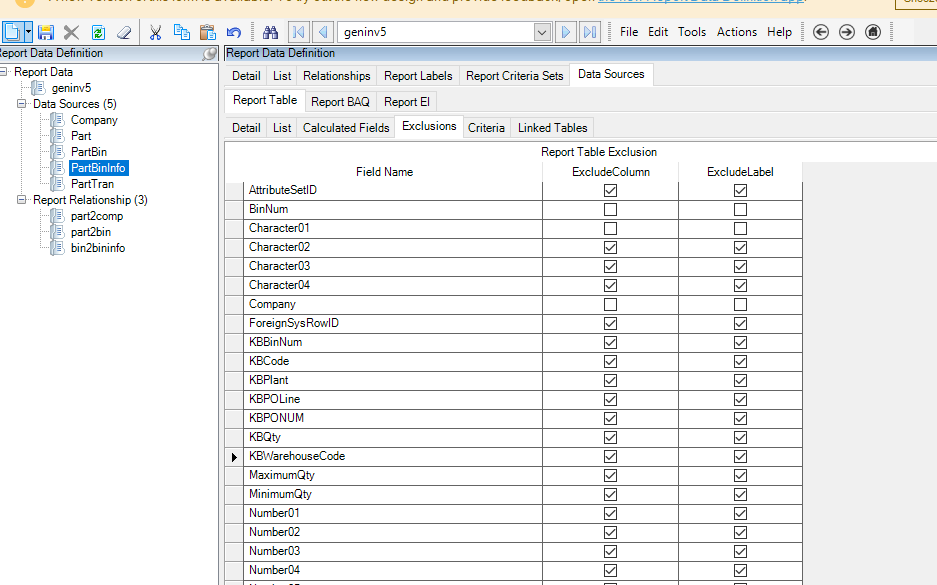Uncheck ExcludeLabel for KBCode
937x585 pixels.
[x=740, y=362]
